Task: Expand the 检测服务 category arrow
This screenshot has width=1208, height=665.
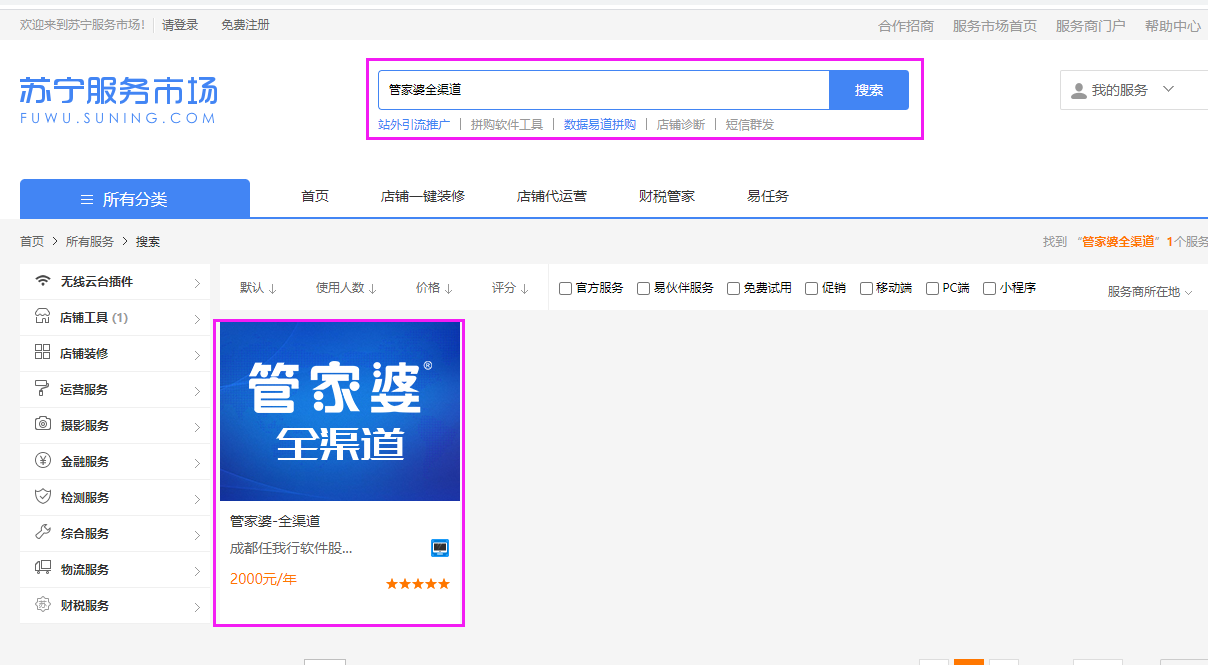Action: tap(197, 499)
